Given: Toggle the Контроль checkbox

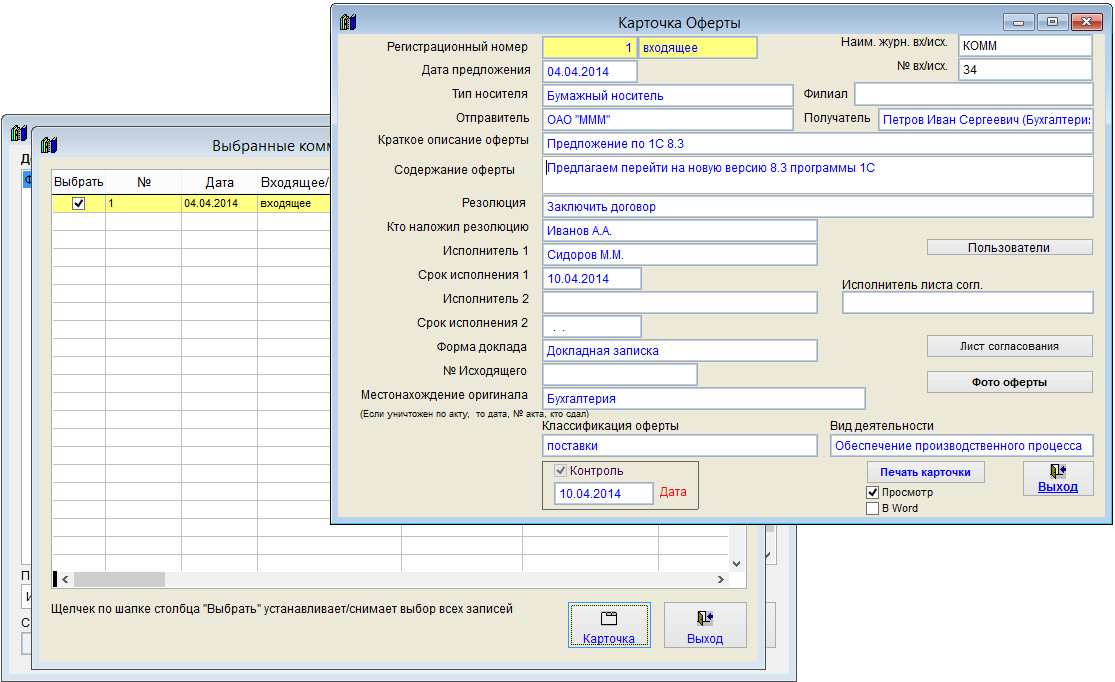Looking at the screenshot, I should (x=561, y=471).
